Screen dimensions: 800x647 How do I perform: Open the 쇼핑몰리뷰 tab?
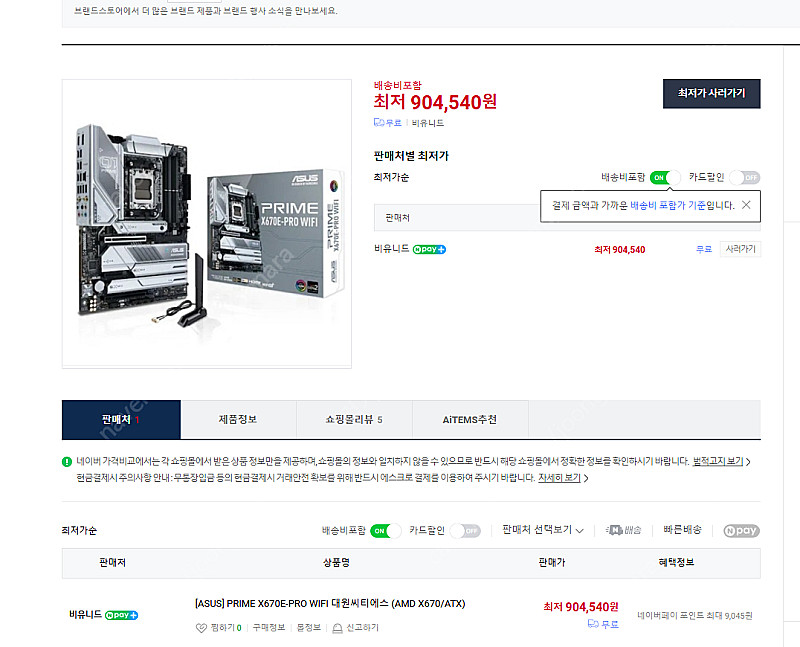pos(354,419)
